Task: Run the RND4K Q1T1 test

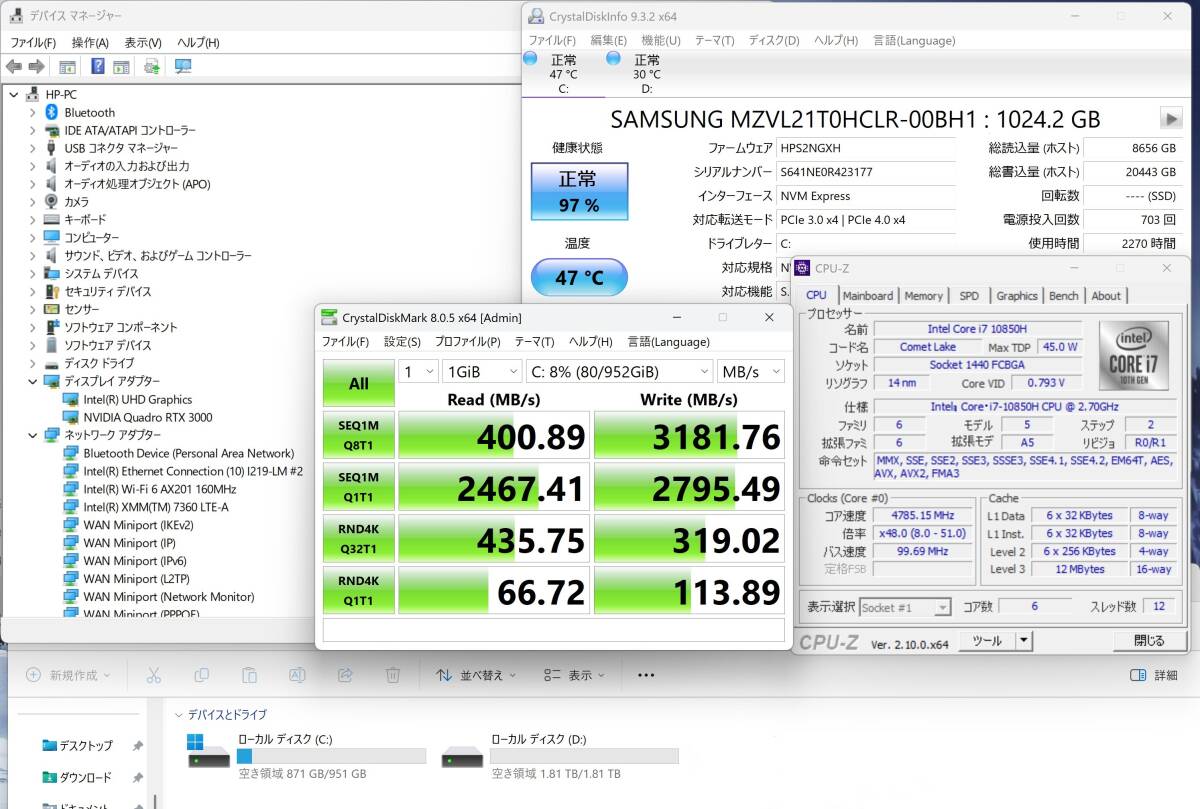Action: click(358, 591)
